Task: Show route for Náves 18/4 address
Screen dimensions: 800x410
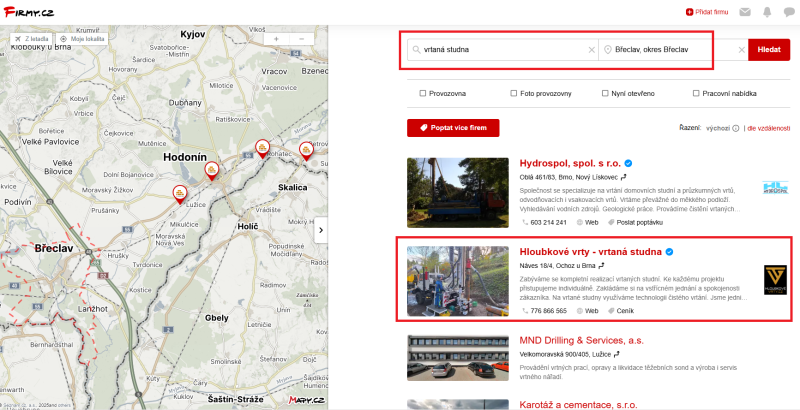Action: [602, 266]
